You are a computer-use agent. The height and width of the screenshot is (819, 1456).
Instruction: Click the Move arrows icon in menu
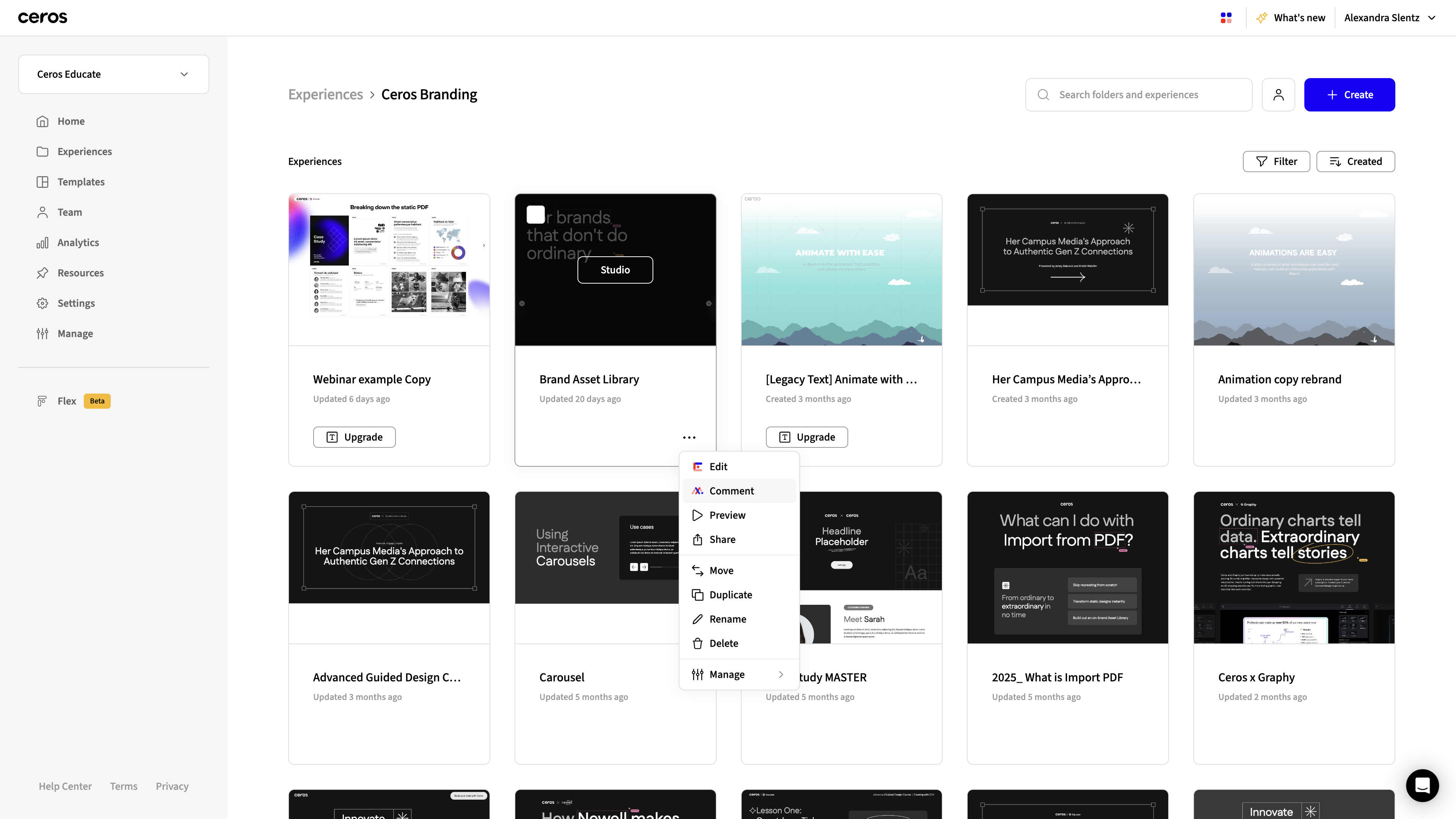tap(698, 571)
